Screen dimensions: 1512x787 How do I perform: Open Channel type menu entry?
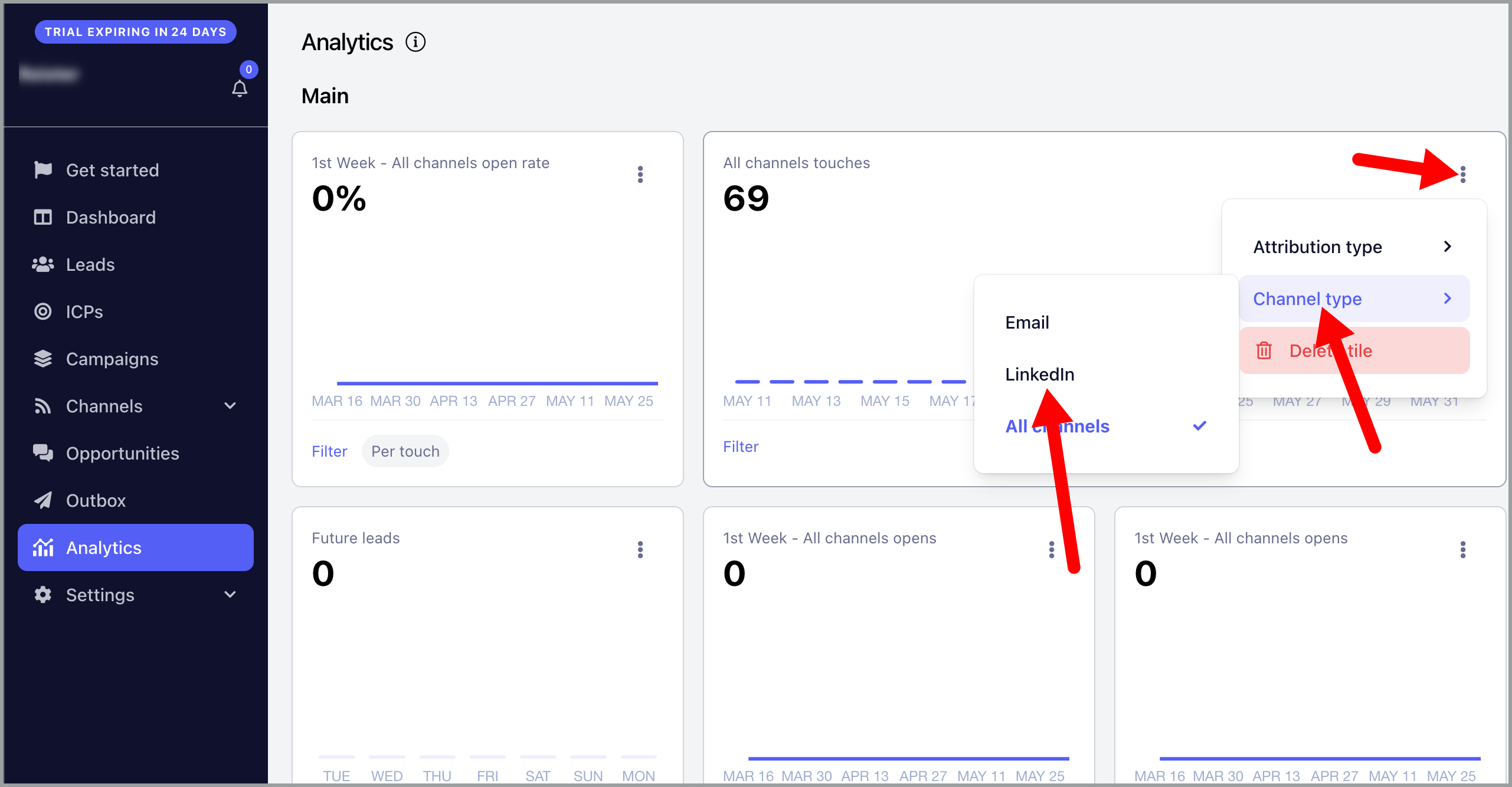click(x=1354, y=299)
